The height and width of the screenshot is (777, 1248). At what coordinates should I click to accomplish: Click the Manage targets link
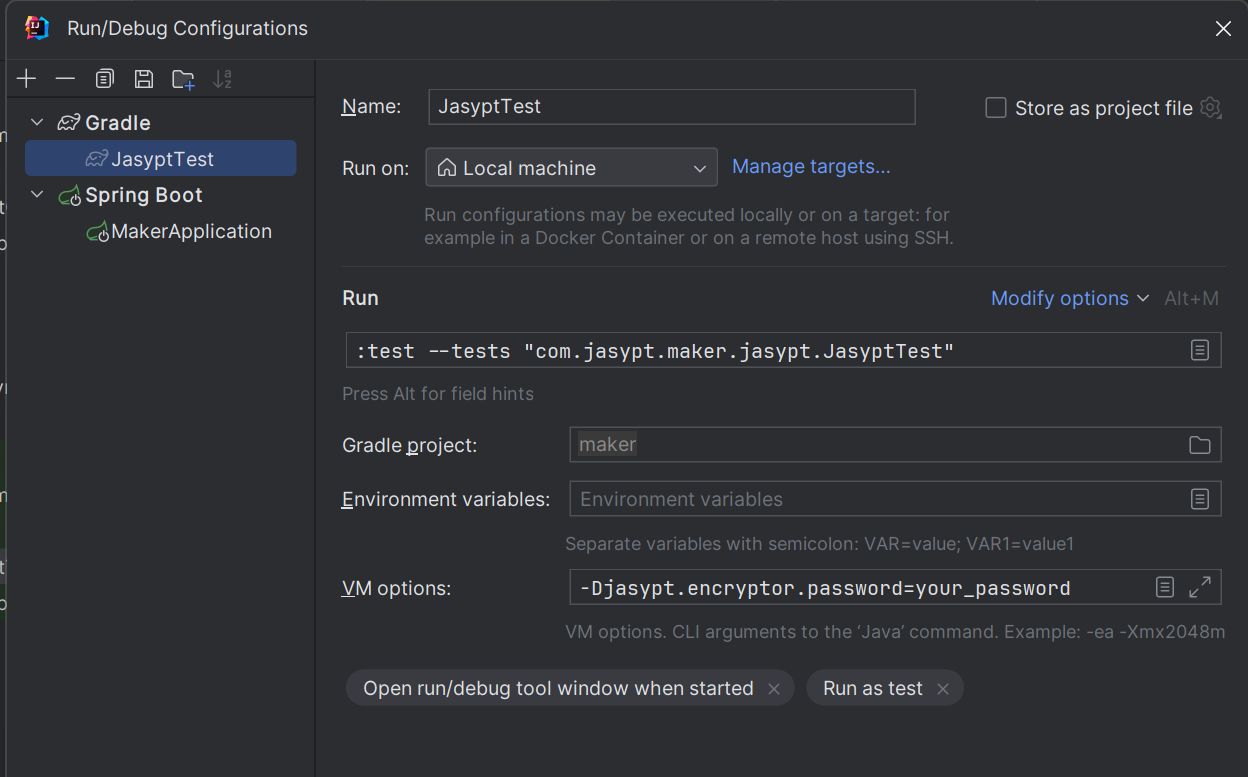[811, 167]
